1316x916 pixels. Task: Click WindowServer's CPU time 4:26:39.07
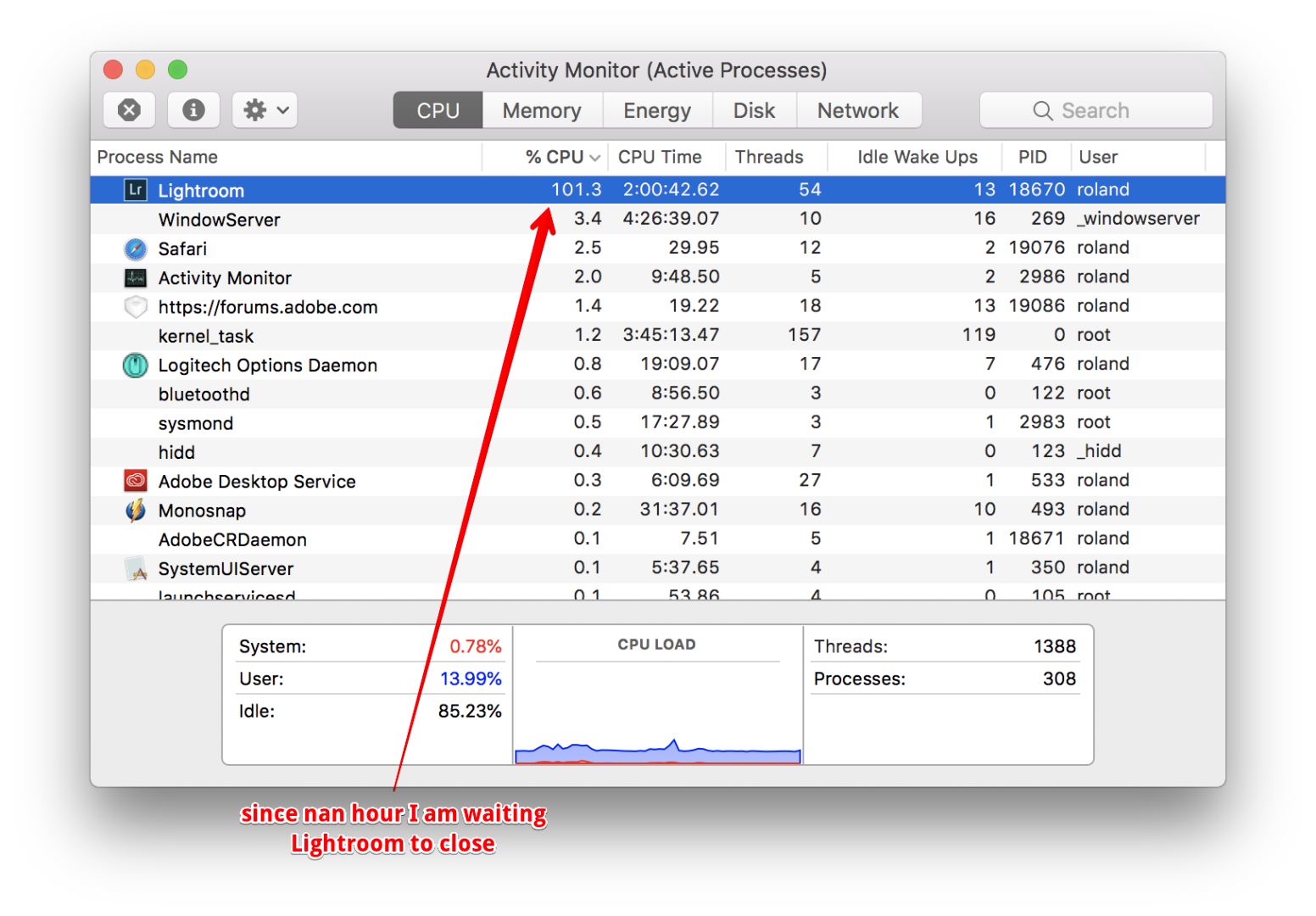671,219
